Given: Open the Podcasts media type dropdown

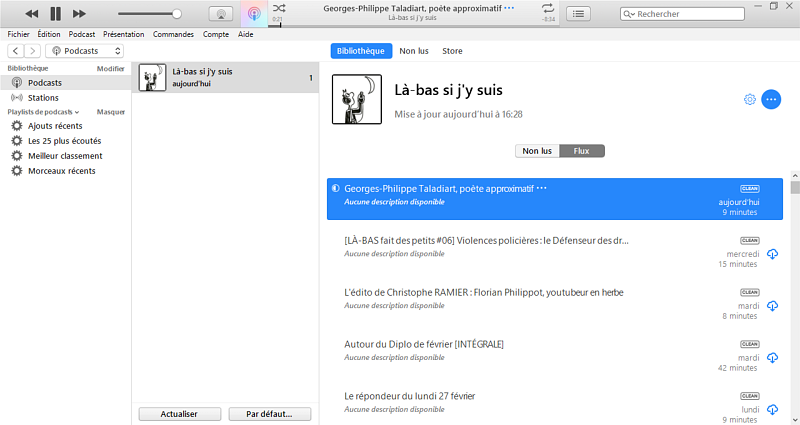Looking at the screenshot, I should (x=85, y=51).
